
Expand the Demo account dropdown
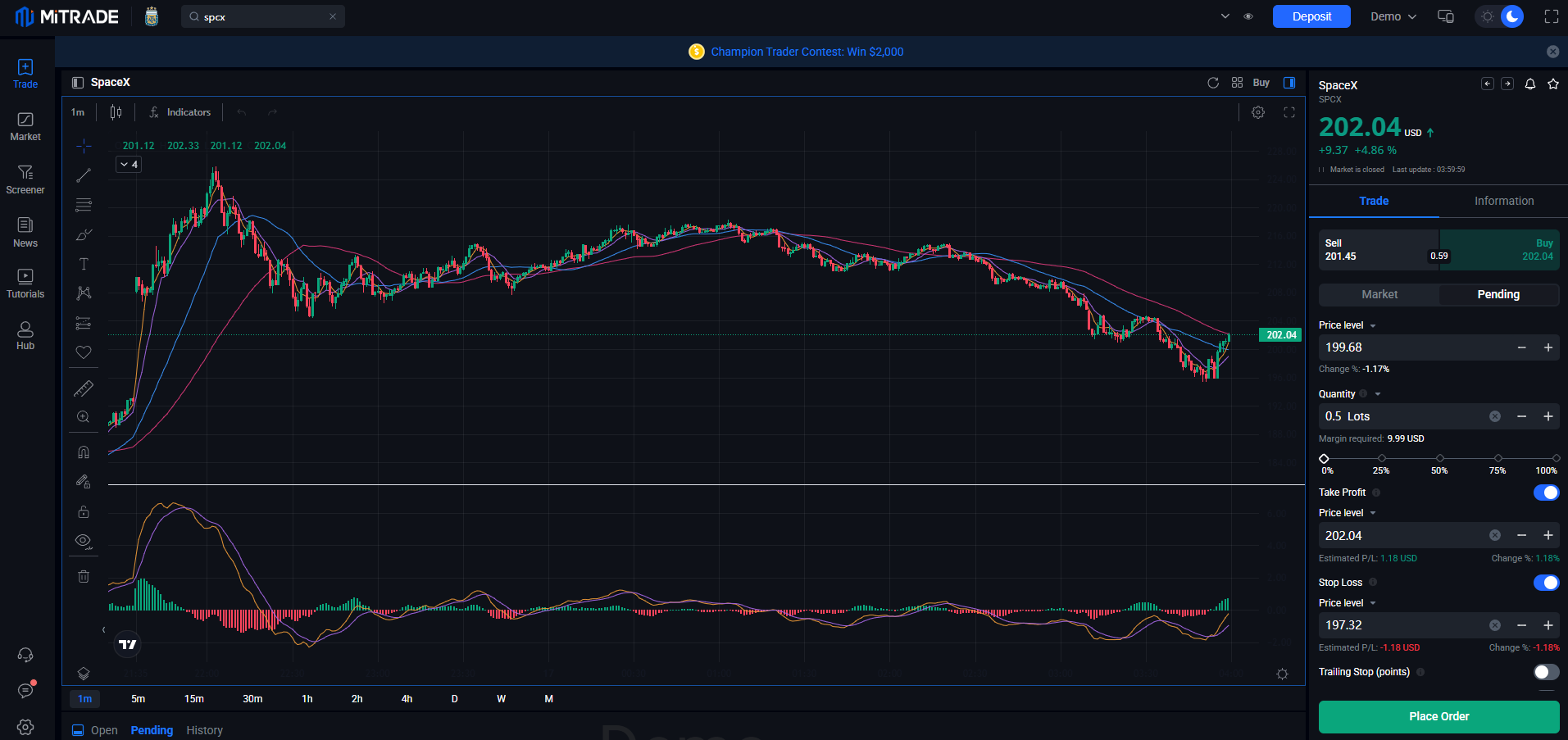pos(1393,16)
